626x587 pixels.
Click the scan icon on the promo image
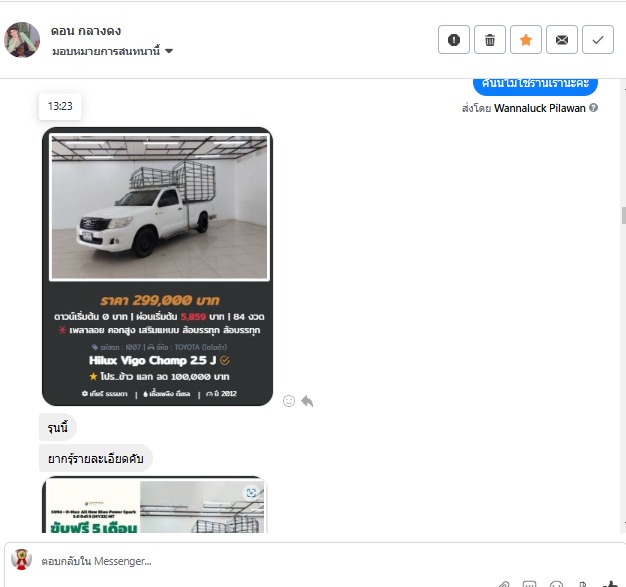coord(251,492)
